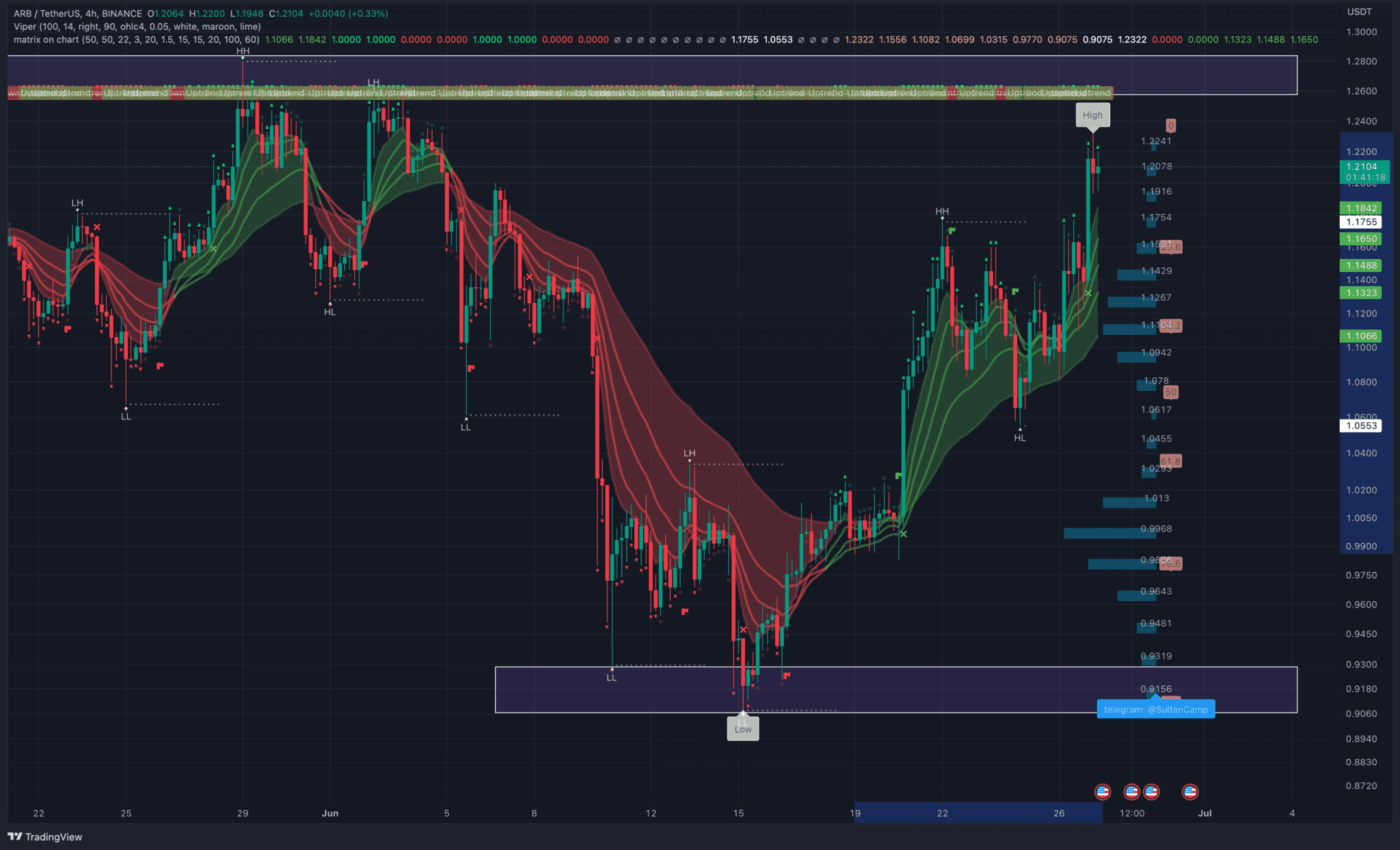Click the Fibonacci 23.6 level tag
The height and width of the screenshot is (850, 1400).
(1172, 247)
